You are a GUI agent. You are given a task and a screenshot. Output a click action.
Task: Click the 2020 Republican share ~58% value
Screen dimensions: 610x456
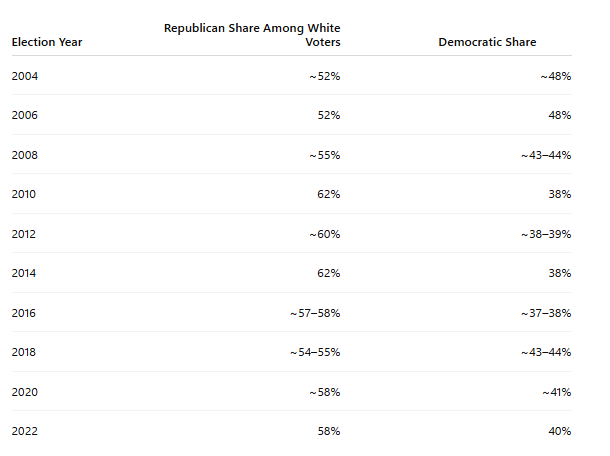[325, 392]
